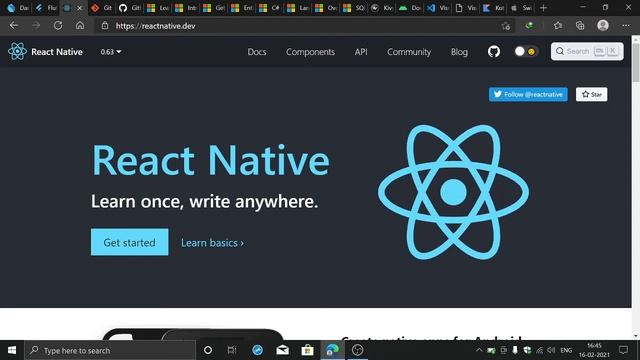This screenshot has height=360, width=640.
Task: Switch to the Kotlin tab
Action: coord(493,8)
